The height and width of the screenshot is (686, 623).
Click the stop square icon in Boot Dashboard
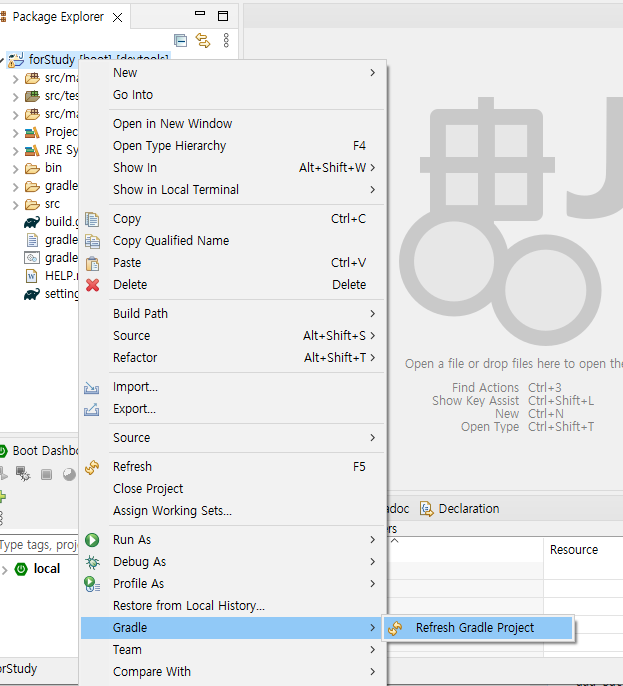point(46,474)
